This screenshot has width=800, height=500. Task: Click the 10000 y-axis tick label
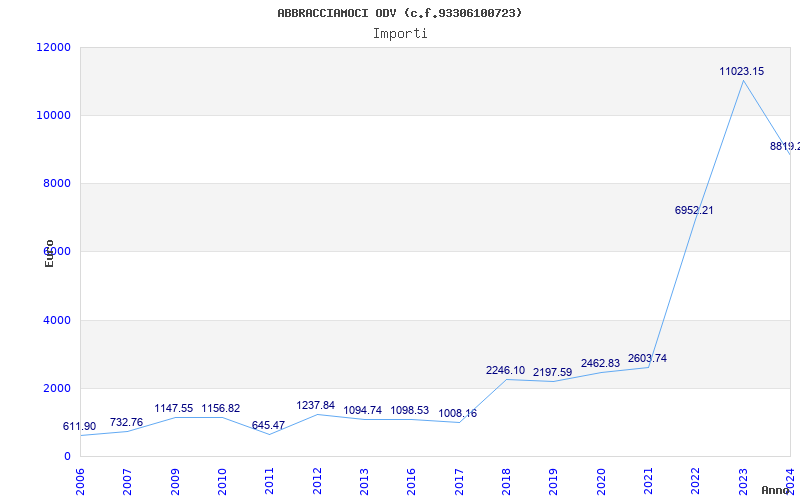coord(54,115)
